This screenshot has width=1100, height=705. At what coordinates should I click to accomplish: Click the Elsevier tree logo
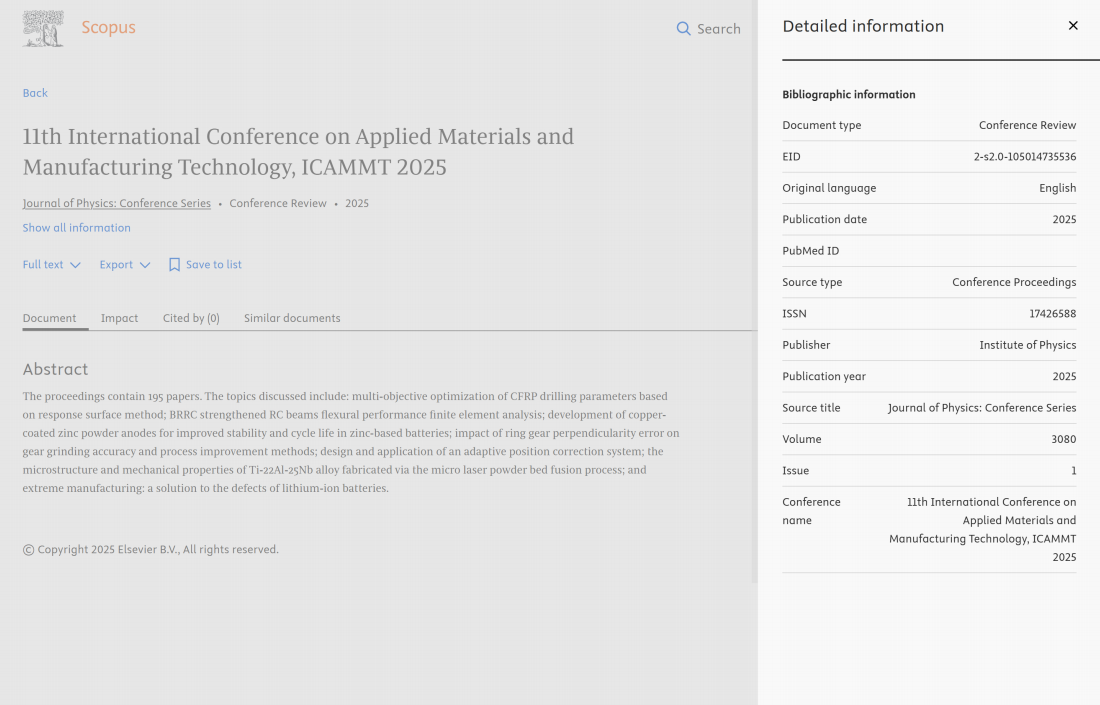(43, 29)
